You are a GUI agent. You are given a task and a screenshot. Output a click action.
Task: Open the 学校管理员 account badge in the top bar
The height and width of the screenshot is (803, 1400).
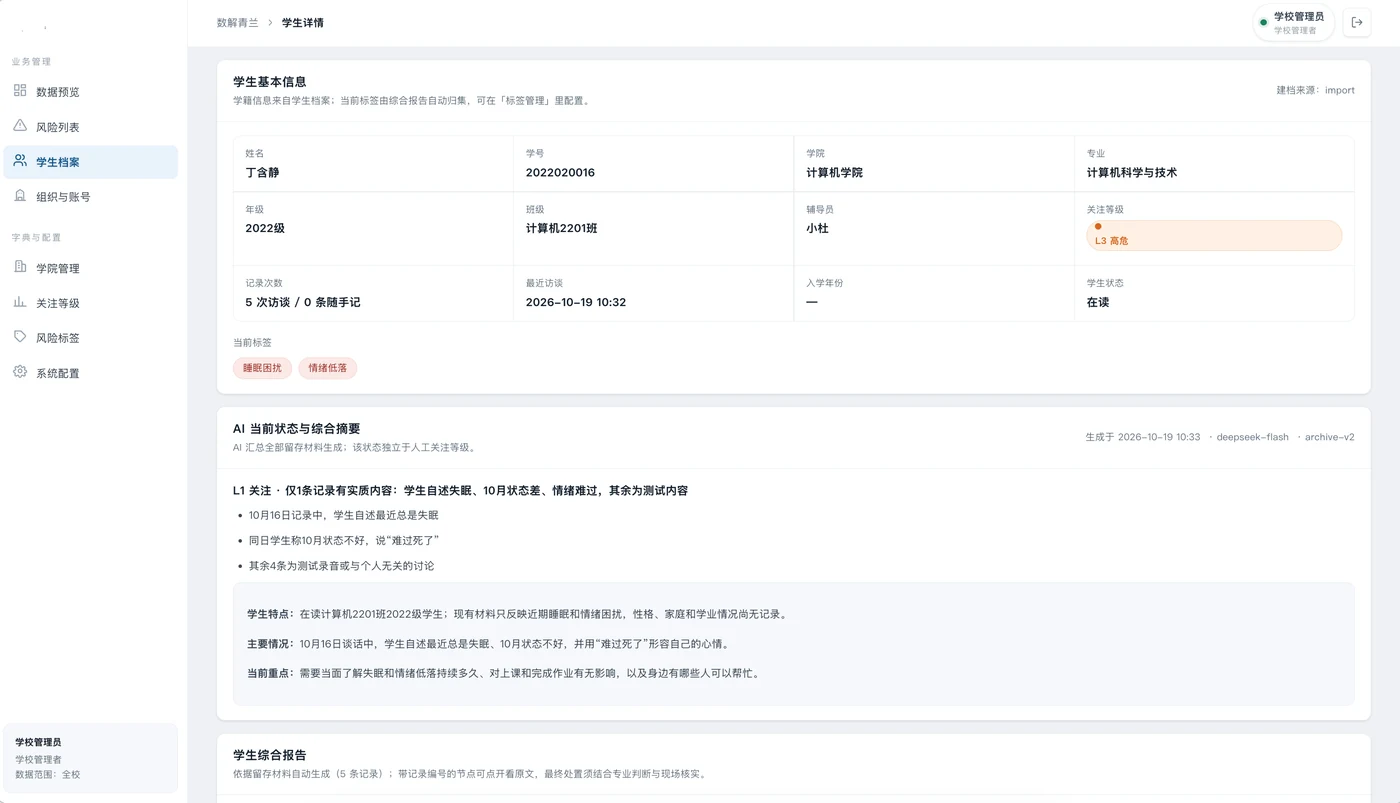coord(1293,22)
